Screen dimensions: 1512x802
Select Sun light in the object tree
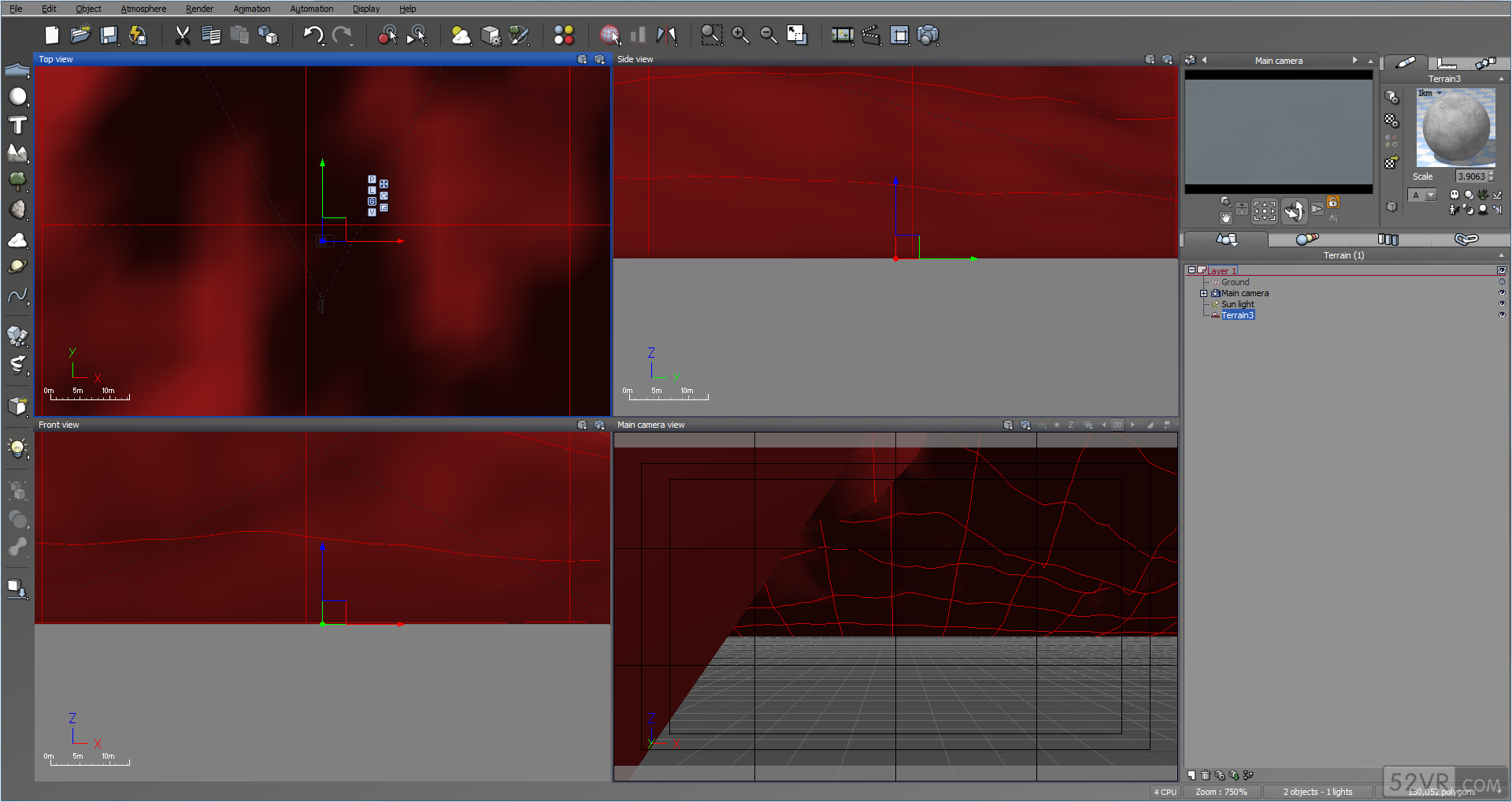1237,304
